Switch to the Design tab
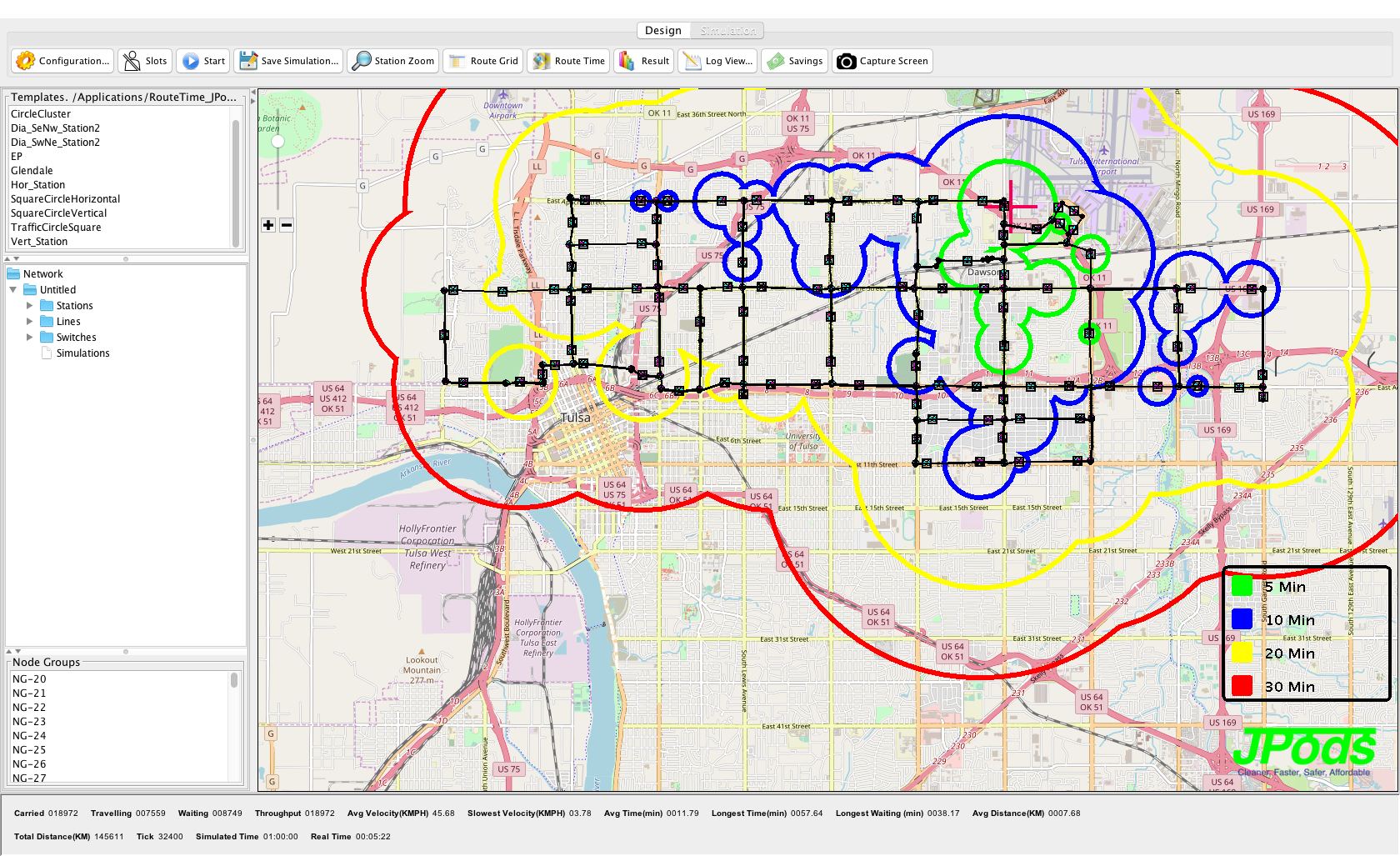The height and width of the screenshot is (856, 1400). [x=663, y=31]
